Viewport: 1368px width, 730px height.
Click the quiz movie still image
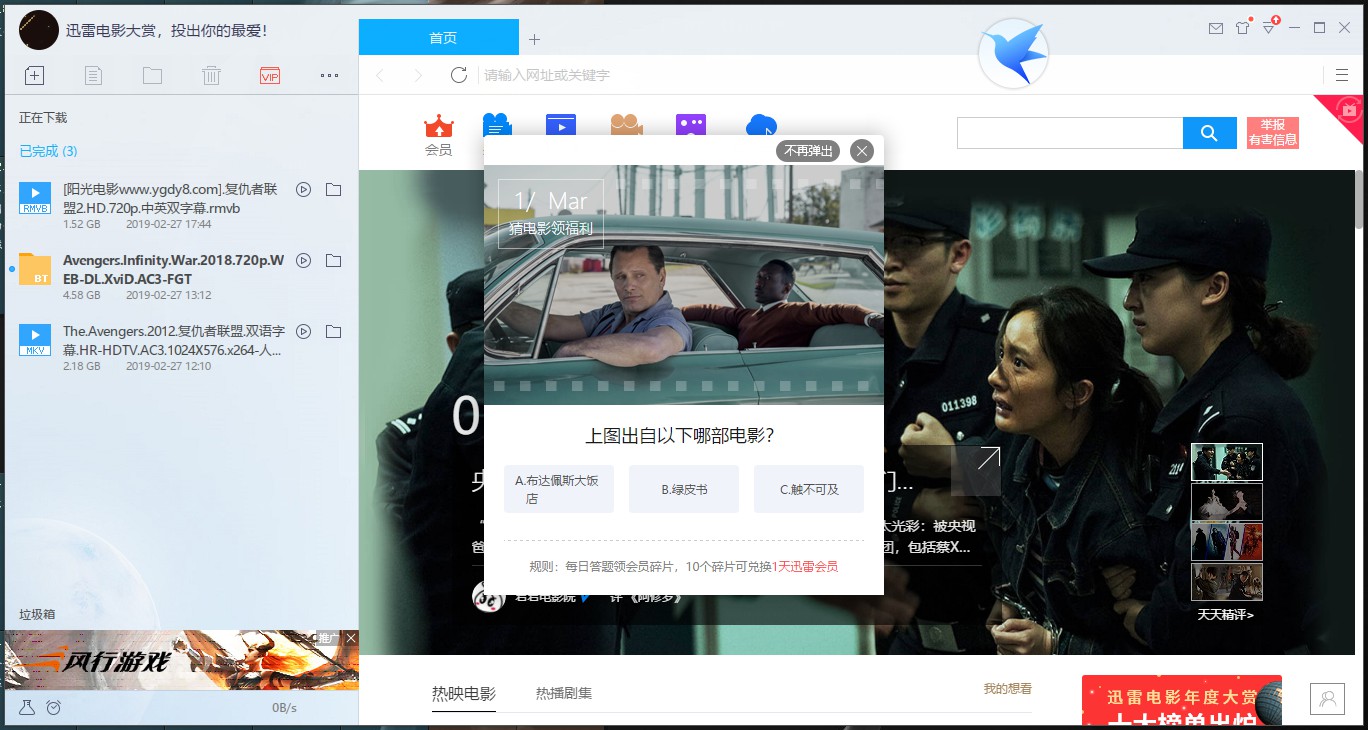(x=684, y=285)
